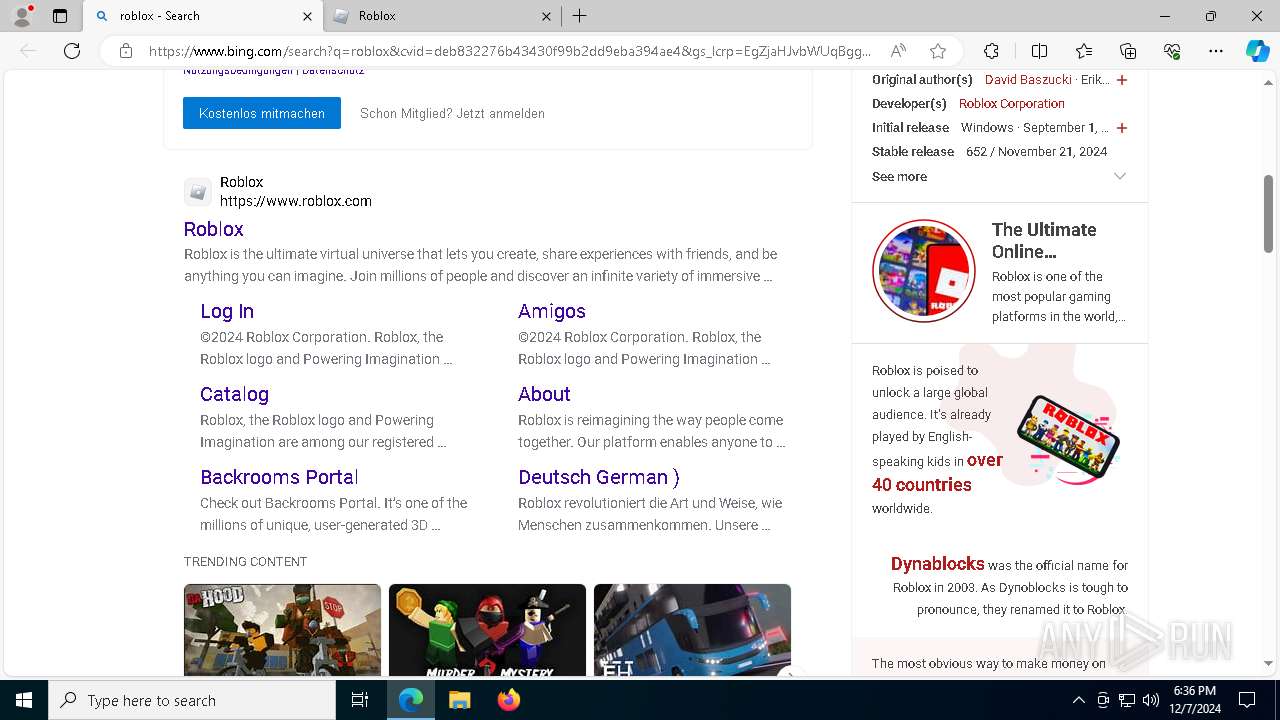Open the Extensions icon
1280x720 pixels.
(991, 51)
